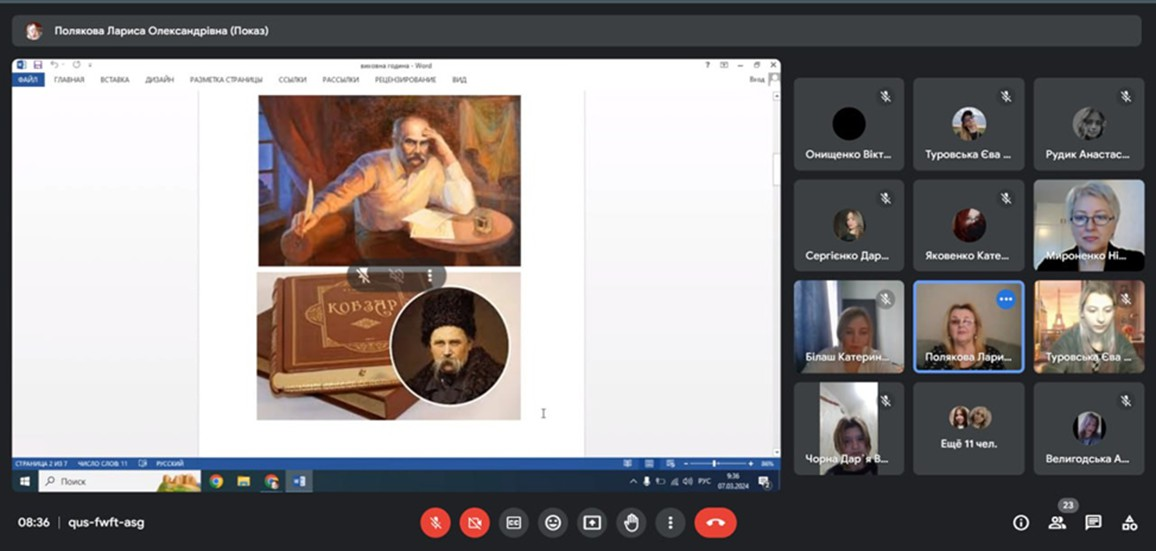Show the participants list (23 people)
Viewport: 1156px width, 551px height.
tap(1057, 523)
